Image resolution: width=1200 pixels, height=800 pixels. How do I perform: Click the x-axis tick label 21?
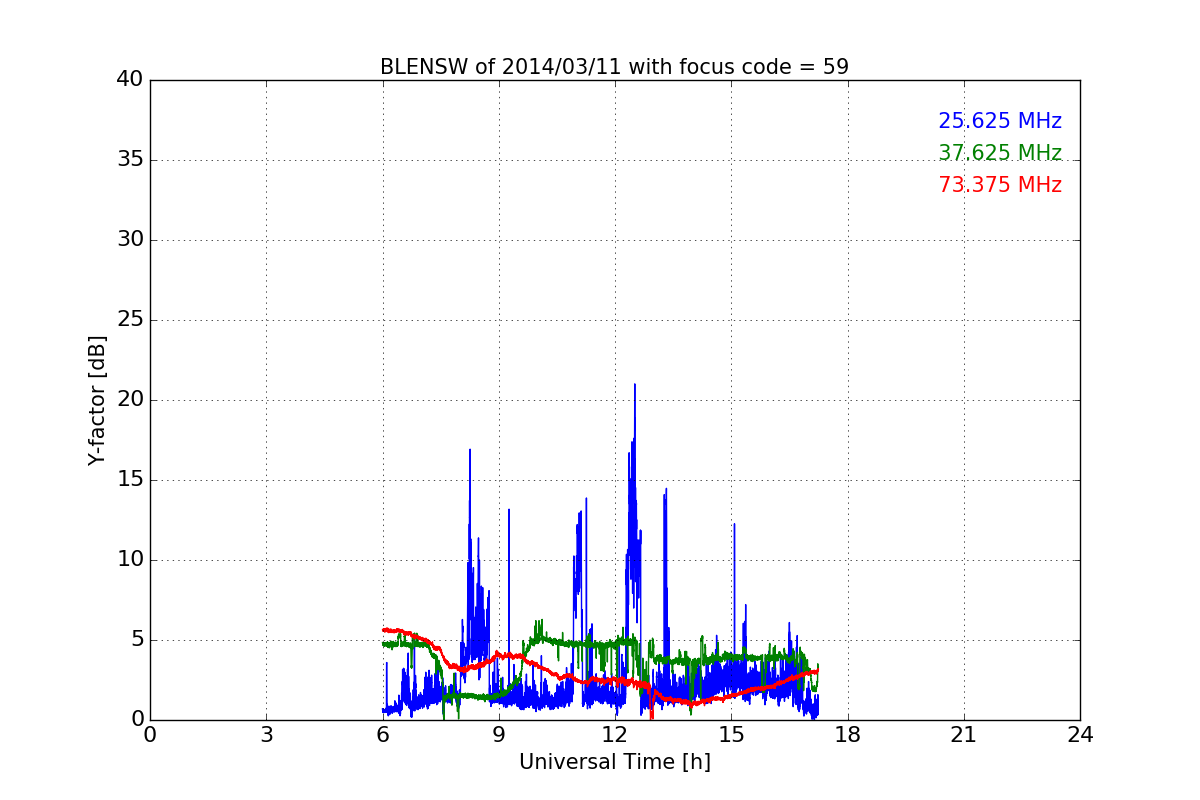[x=964, y=735]
